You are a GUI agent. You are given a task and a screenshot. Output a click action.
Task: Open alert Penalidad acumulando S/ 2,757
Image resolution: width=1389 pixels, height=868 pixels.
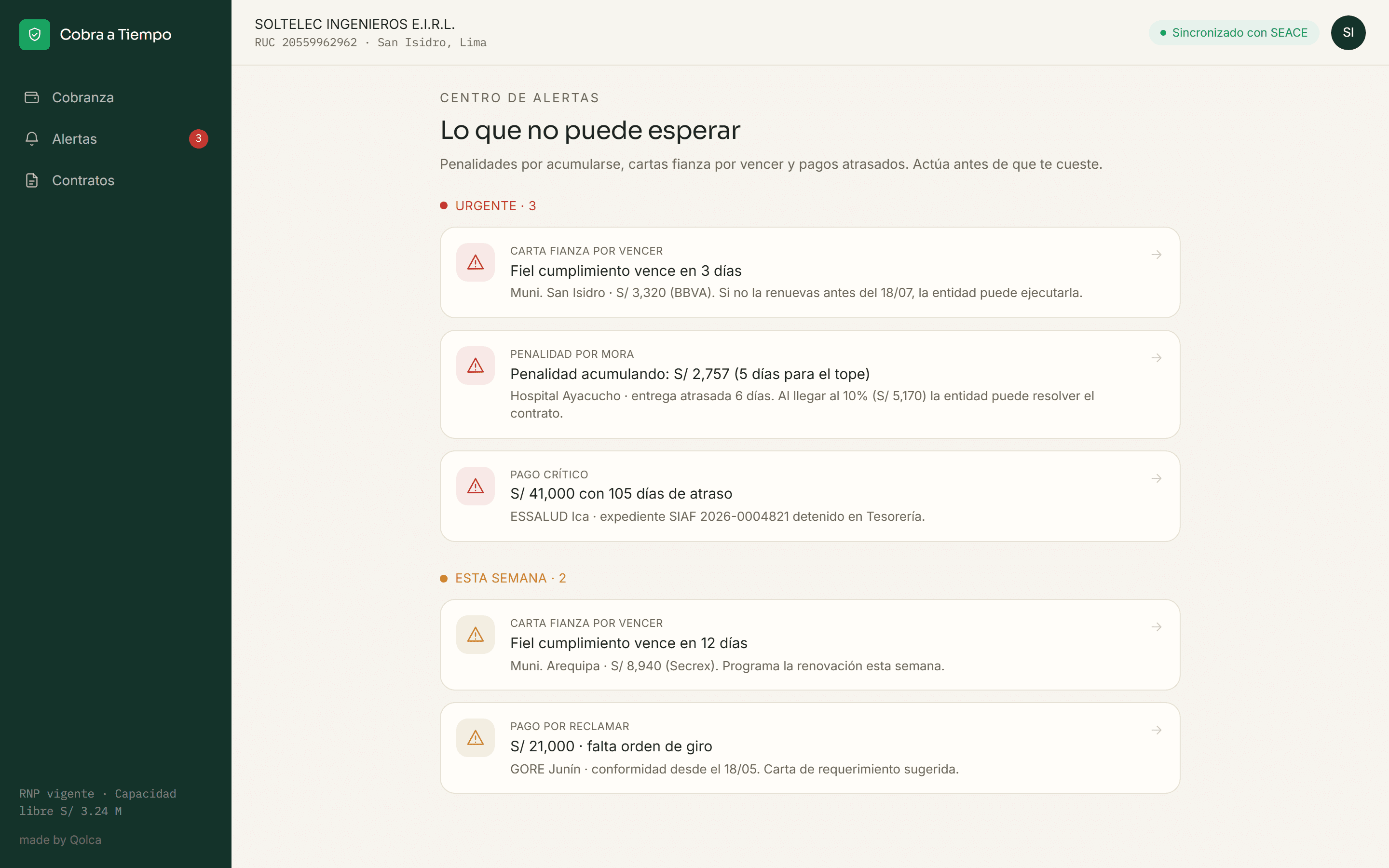click(x=810, y=385)
